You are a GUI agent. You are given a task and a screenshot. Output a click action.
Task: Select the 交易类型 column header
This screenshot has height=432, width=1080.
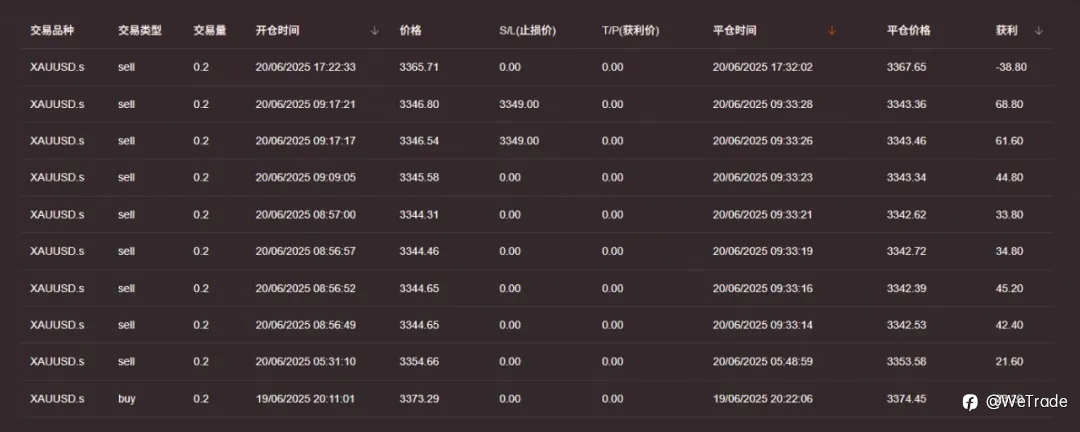(x=140, y=30)
